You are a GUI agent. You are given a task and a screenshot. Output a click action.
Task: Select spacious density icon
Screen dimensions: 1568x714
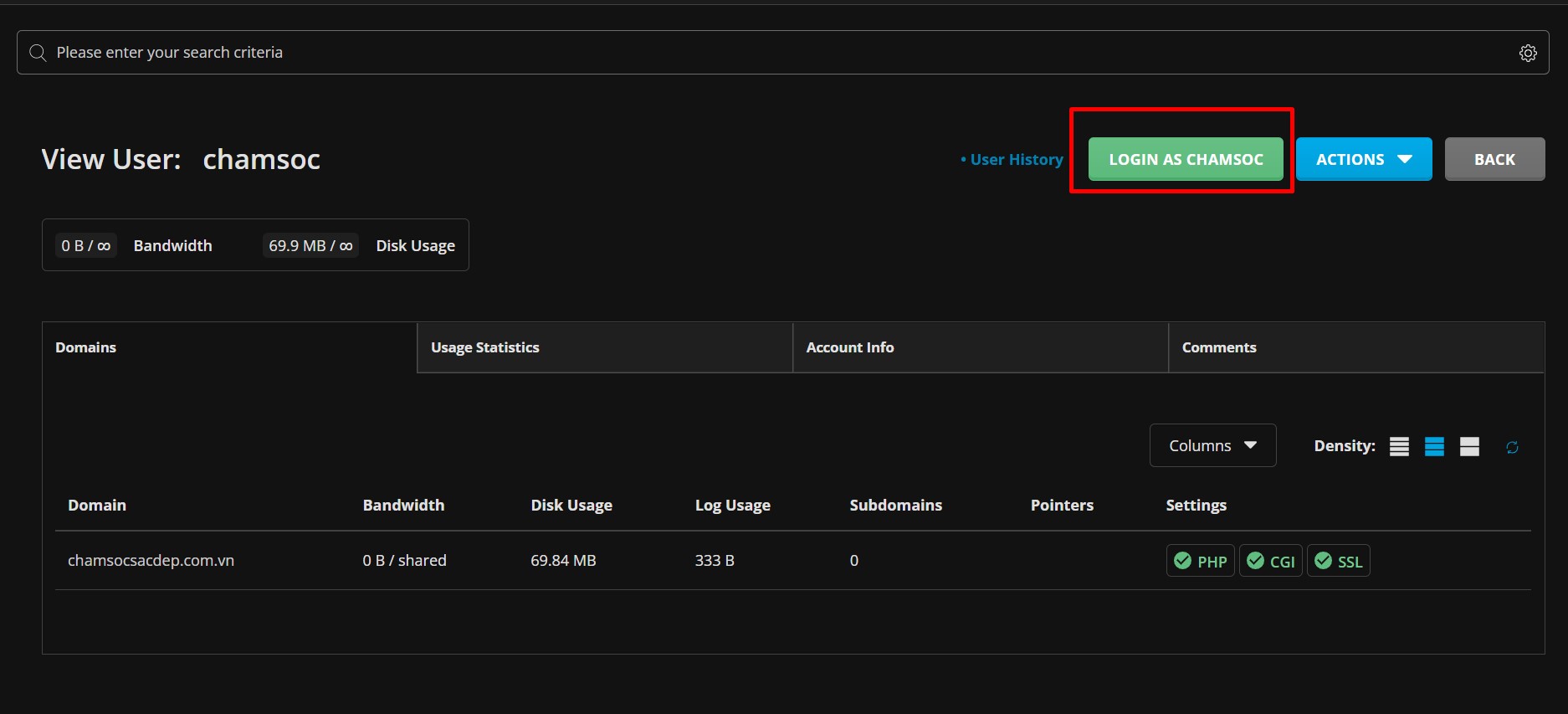click(1469, 447)
